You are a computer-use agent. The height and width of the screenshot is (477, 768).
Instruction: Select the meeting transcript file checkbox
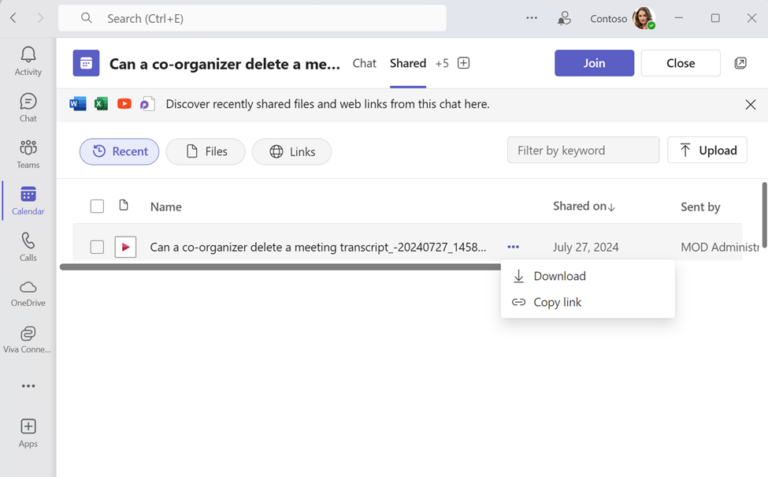coord(97,247)
